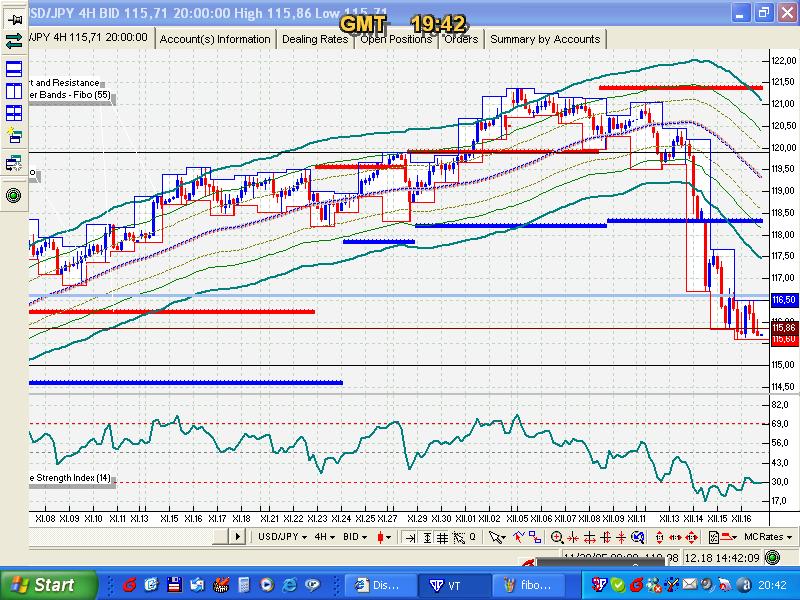Viewport: 800px width, 600px height.
Task: Click the green status light in status bar
Action: tap(773, 558)
